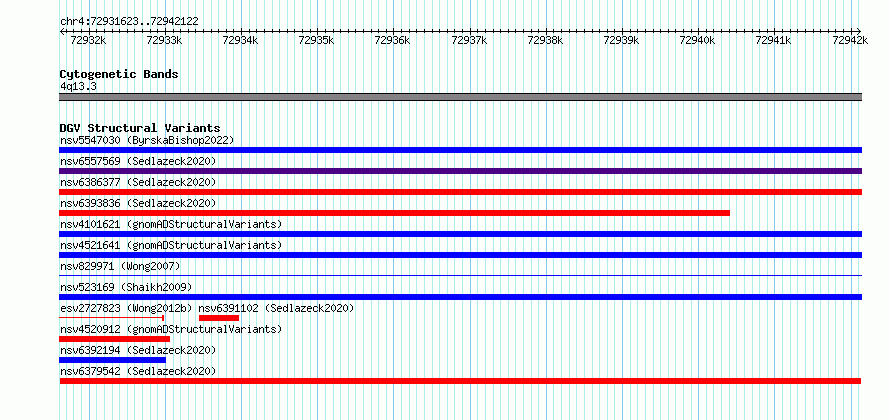This screenshot has width=890, height=420.
Task: Click the DGV Structural Variants track title
Action: [140, 128]
